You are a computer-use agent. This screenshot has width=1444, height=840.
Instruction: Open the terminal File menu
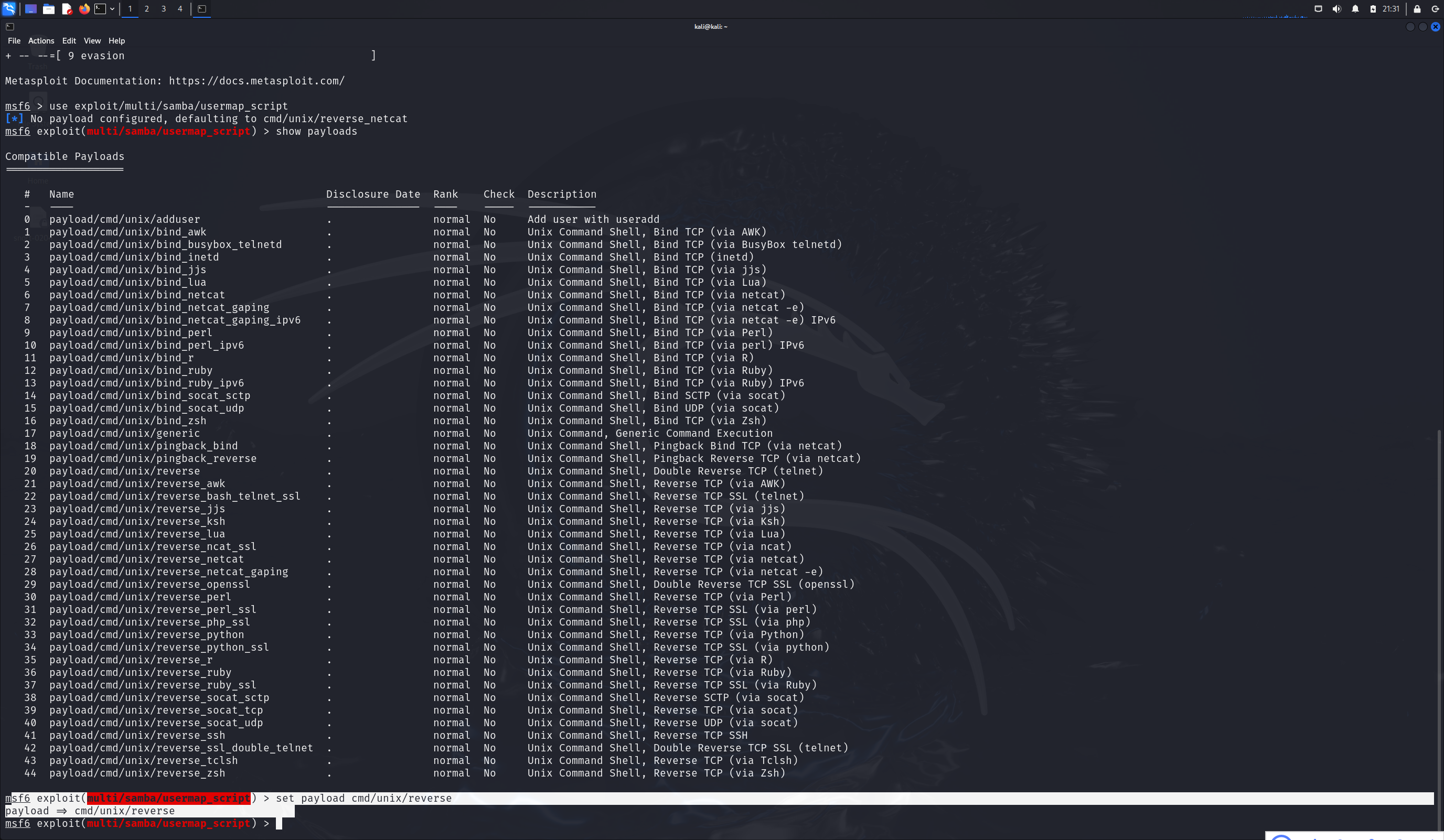[x=14, y=41]
